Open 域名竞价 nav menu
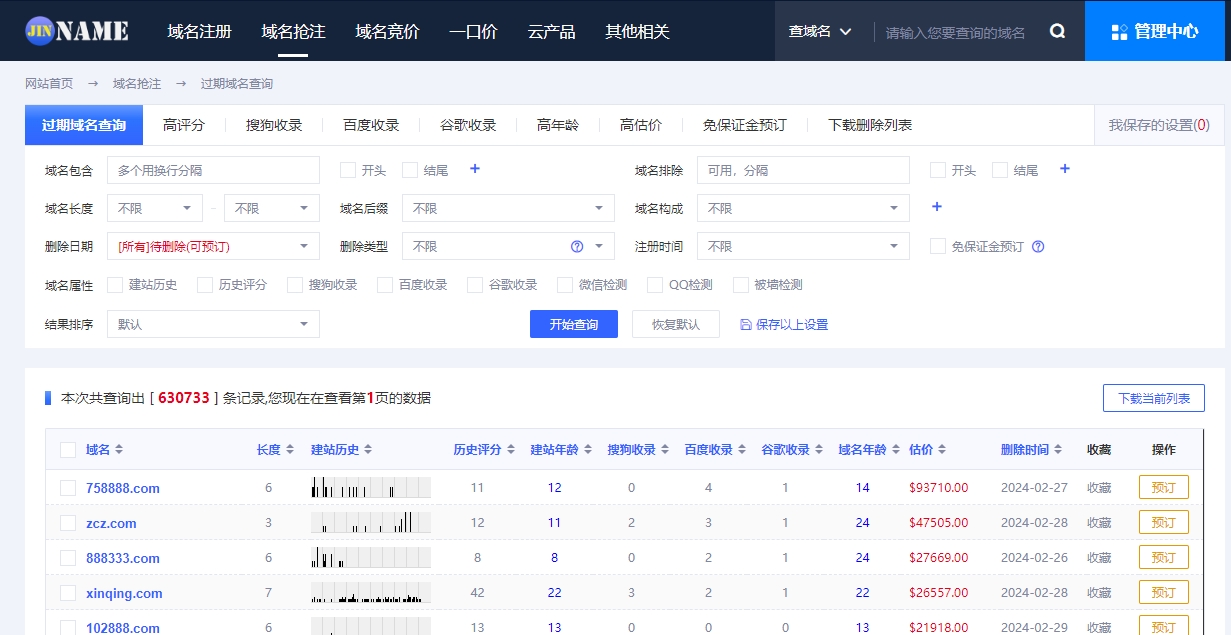The image size is (1231, 635). tap(387, 32)
